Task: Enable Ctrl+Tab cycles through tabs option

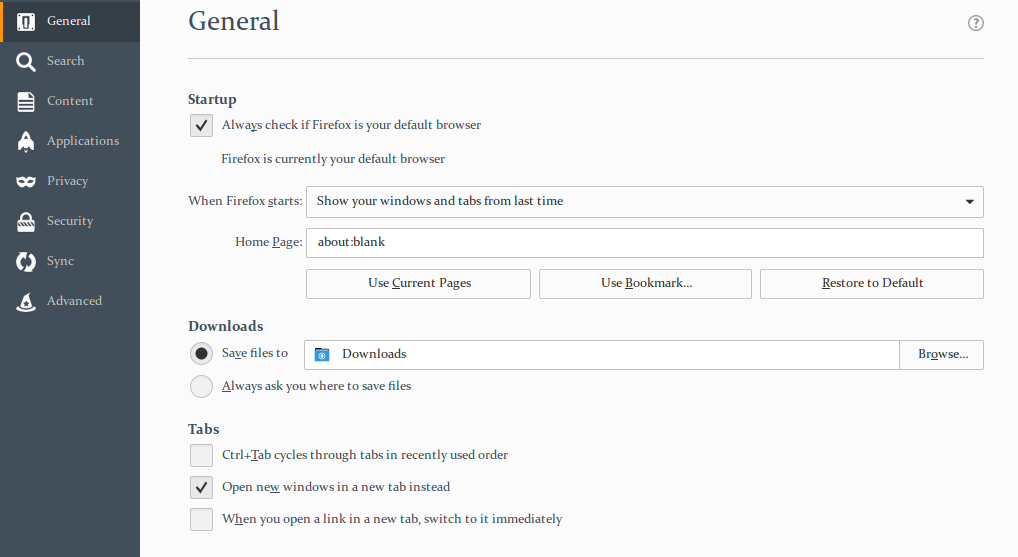Action: coord(201,455)
